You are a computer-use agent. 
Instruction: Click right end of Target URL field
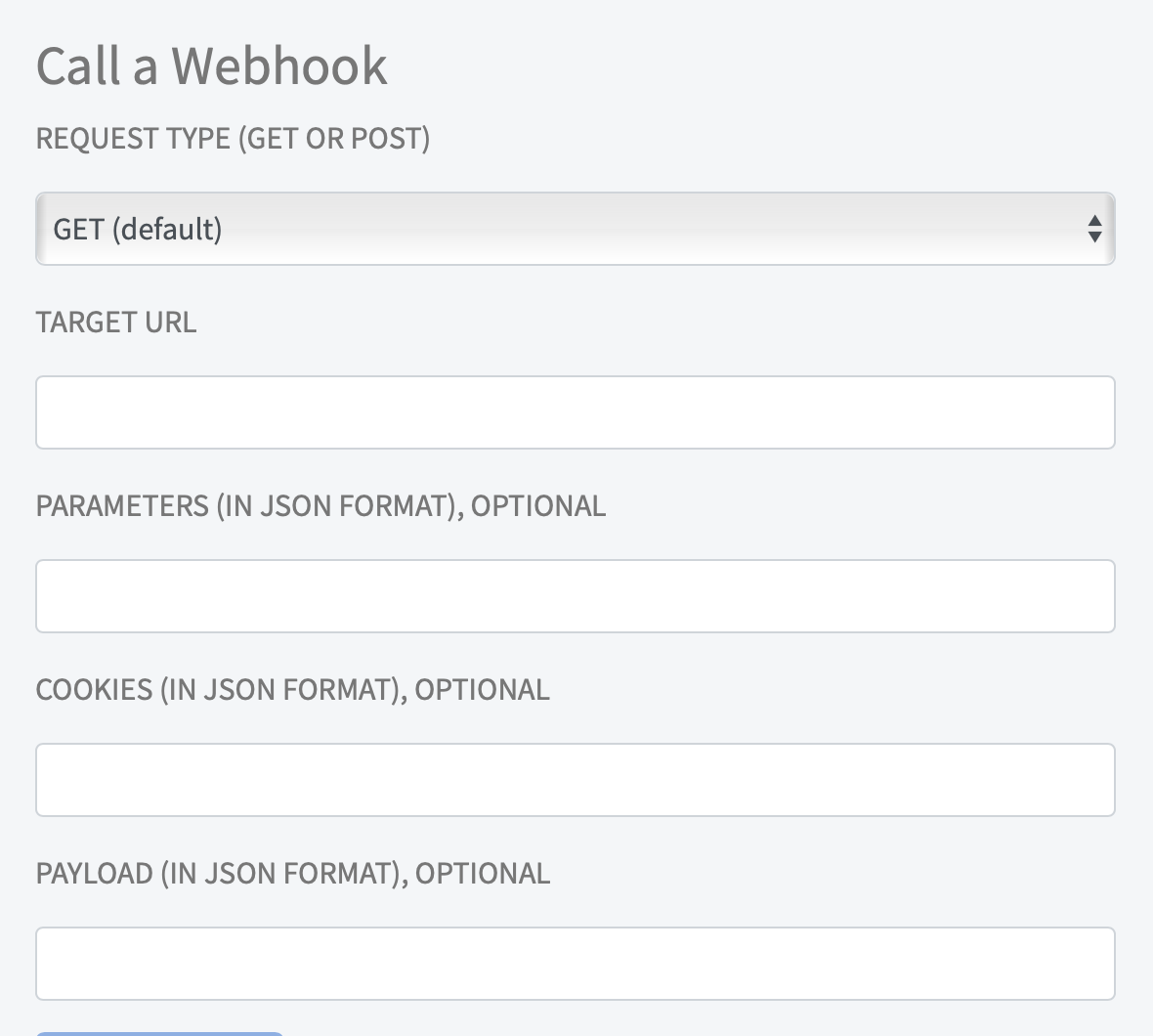1085,412
